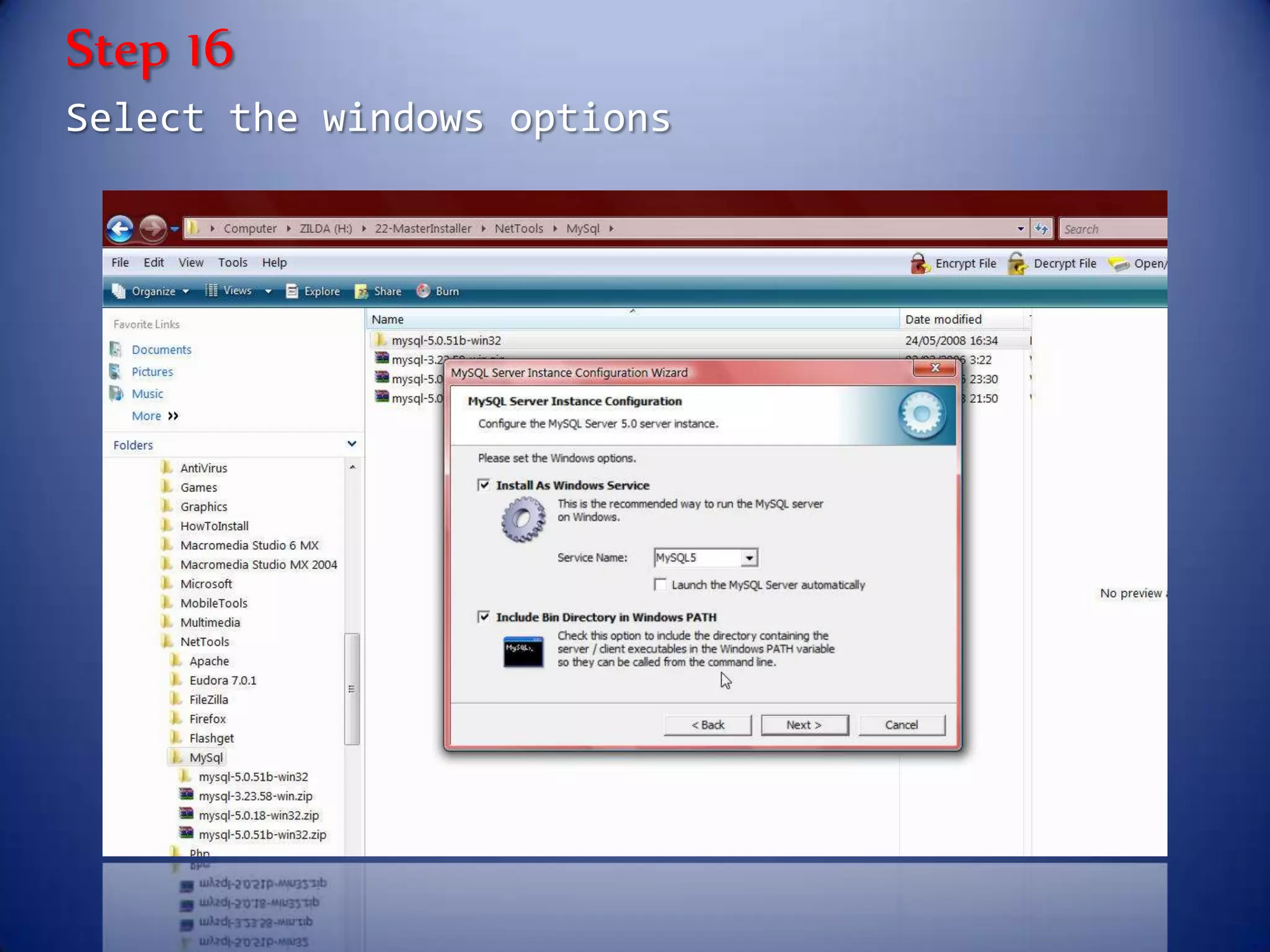The width and height of the screenshot is (1270, 952).
Task: Click the ZILDA (H:) breadcrumb
Action: coord(326,229)
